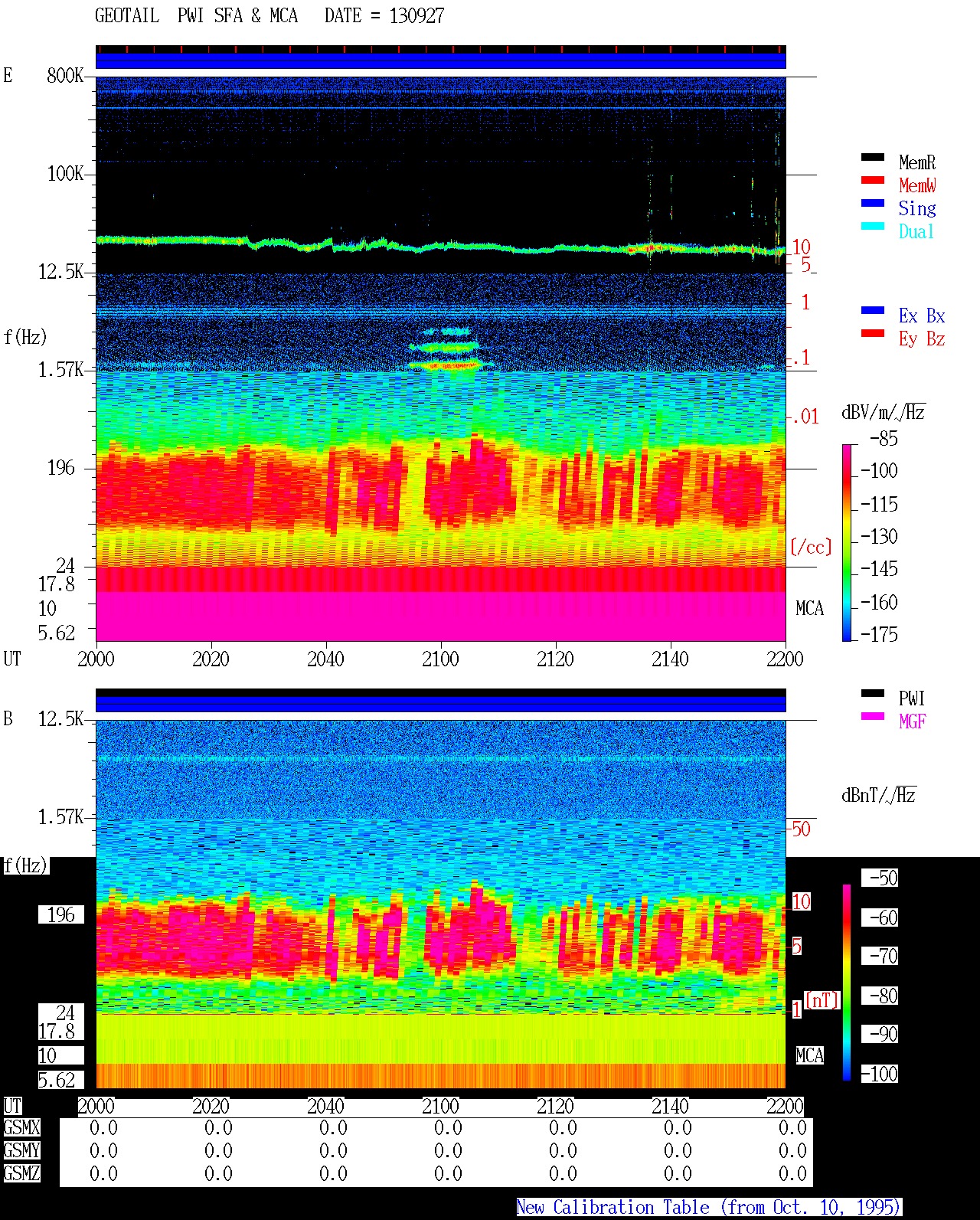Click the blue Ex Bx legend swatch
This screenshot has height=1220, width=980.
point(873,310)
